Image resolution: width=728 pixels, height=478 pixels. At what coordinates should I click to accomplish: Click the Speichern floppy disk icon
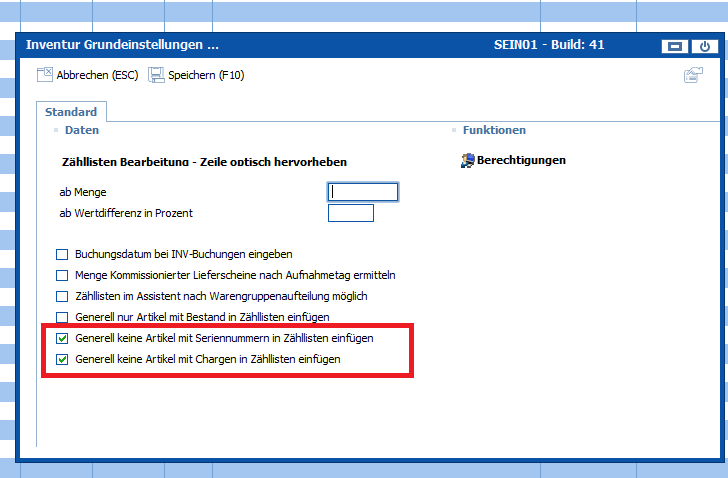tap(156, 75)
